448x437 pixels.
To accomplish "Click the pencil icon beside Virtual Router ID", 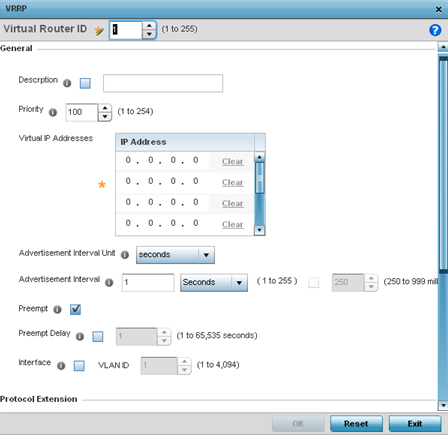I will click(x=99, y=31).
